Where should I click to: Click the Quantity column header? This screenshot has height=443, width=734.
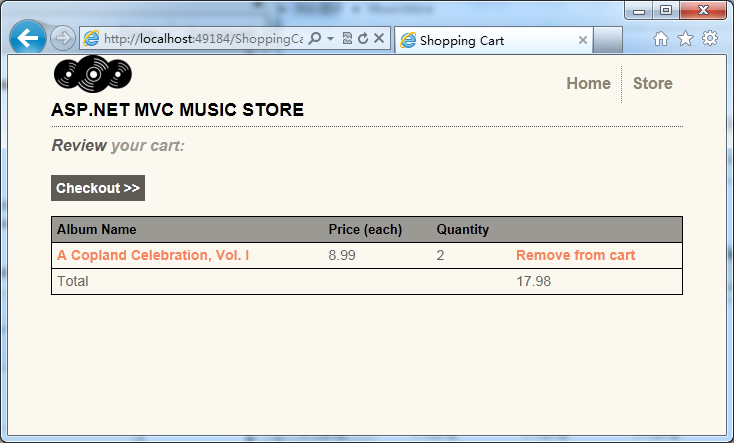[x=462, y=229]
